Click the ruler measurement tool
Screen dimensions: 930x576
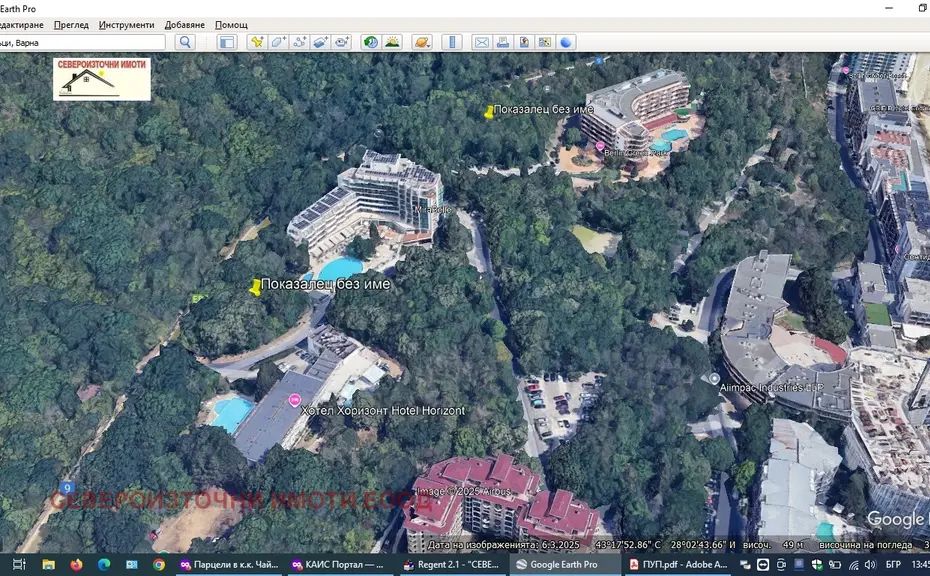click(452, 42)
